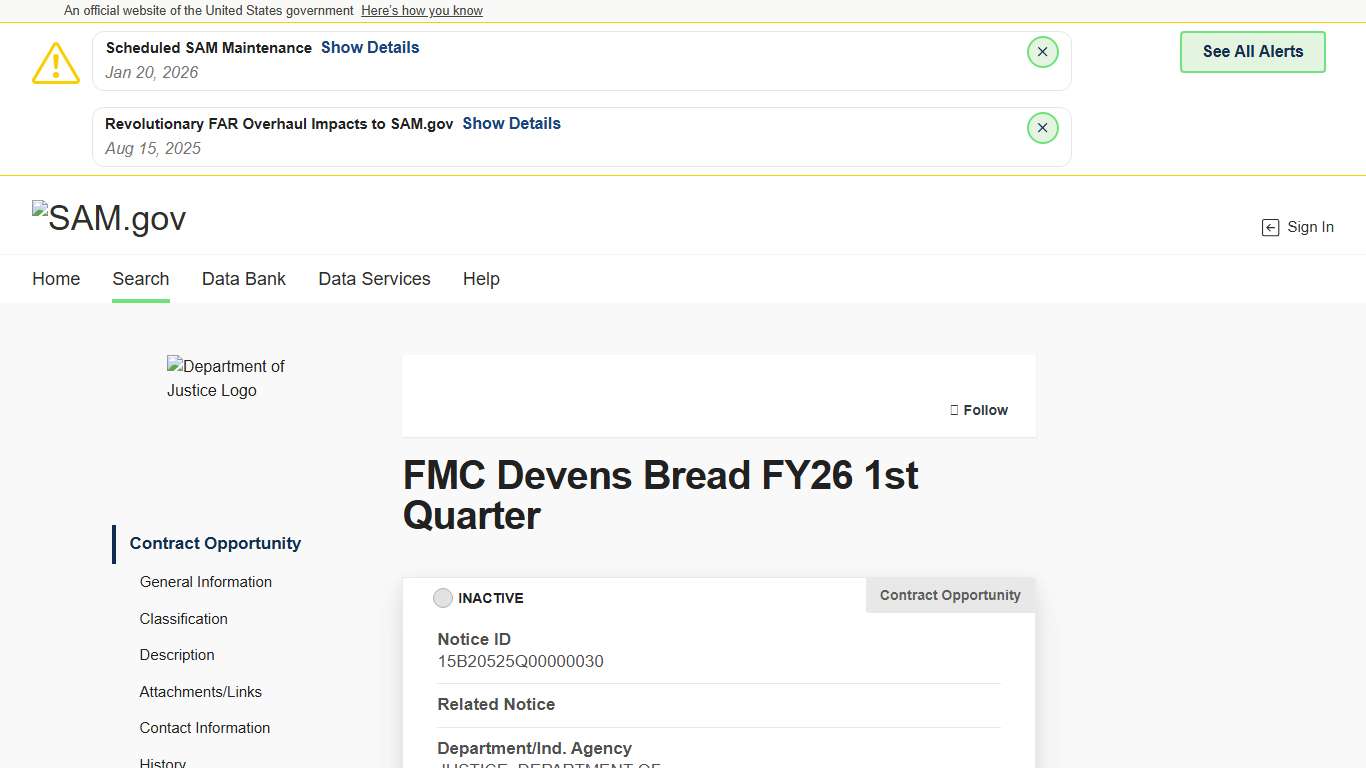Viewport: 1366px width, 768px height.
Task: Open the Data Bank menu
Action: pos(244,279)
